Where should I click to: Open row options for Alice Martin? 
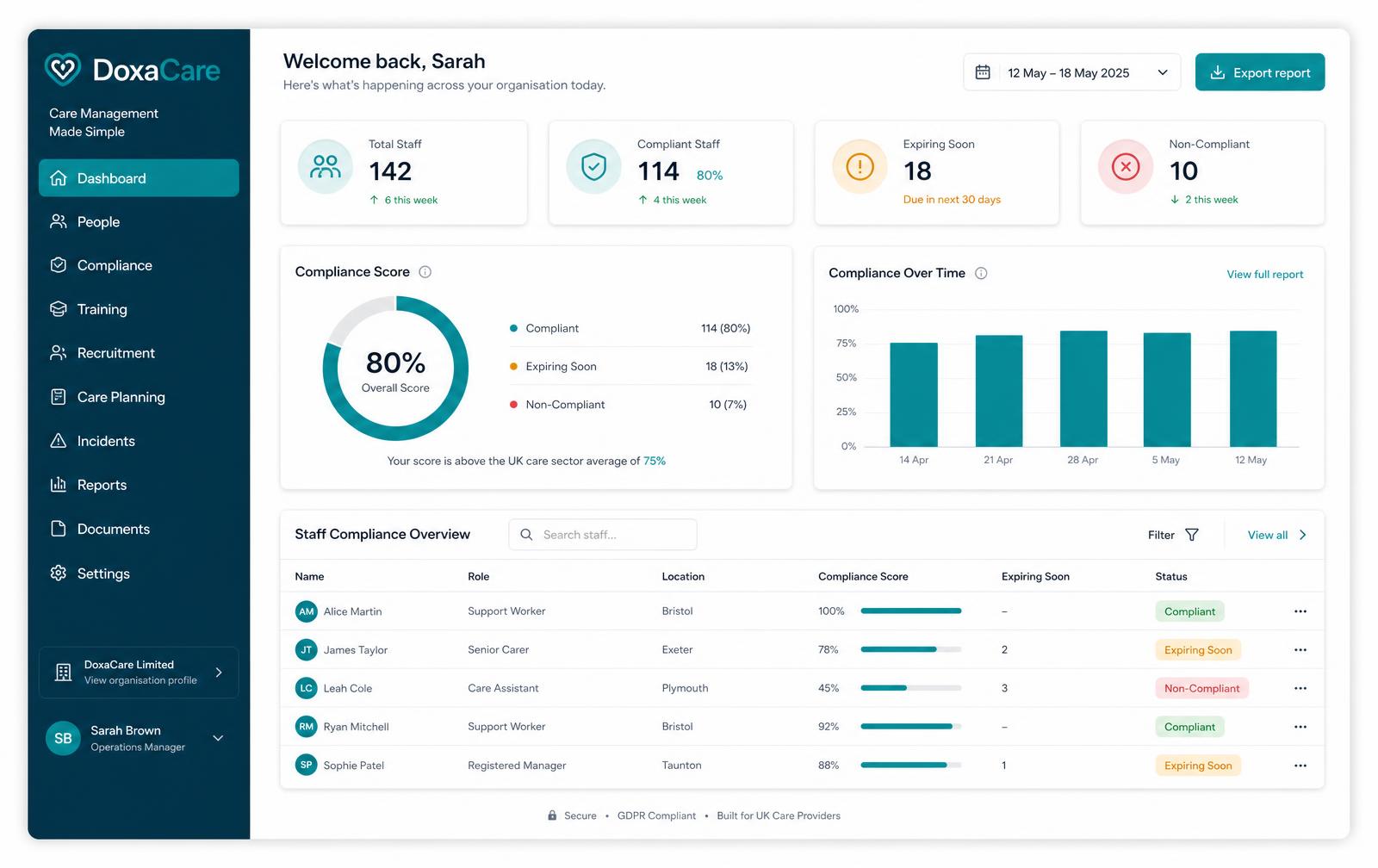point(1300,611)
